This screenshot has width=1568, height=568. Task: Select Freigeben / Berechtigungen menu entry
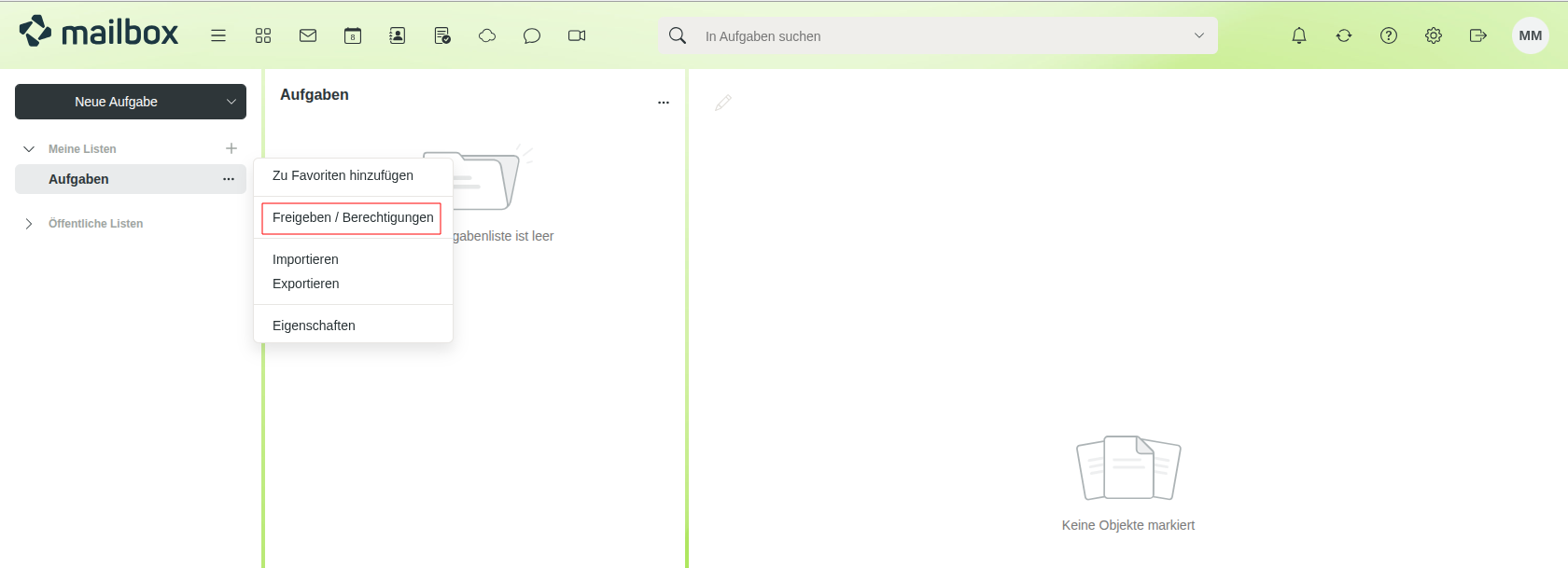352,217
